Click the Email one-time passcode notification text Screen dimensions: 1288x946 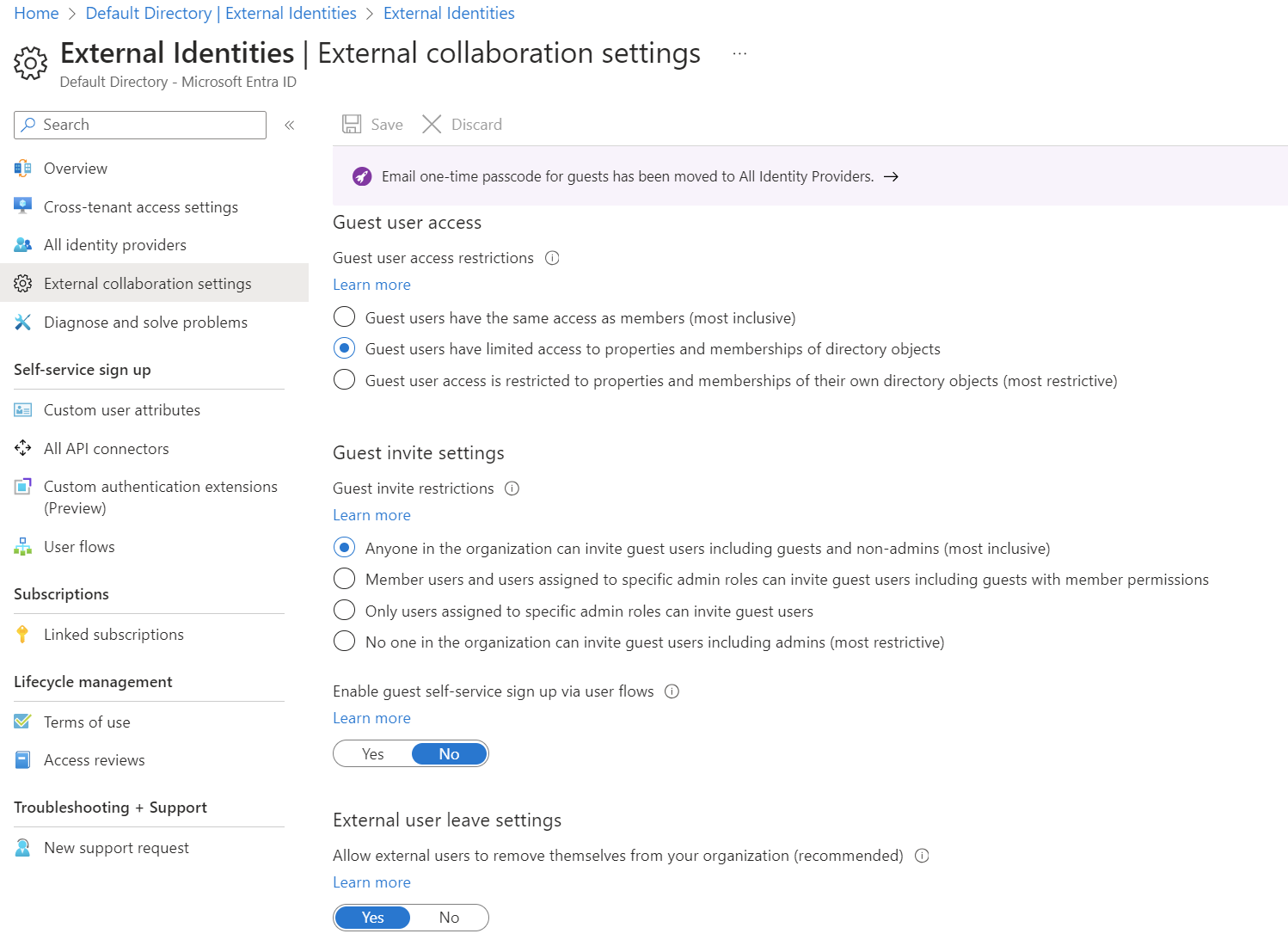click(628, 176)
